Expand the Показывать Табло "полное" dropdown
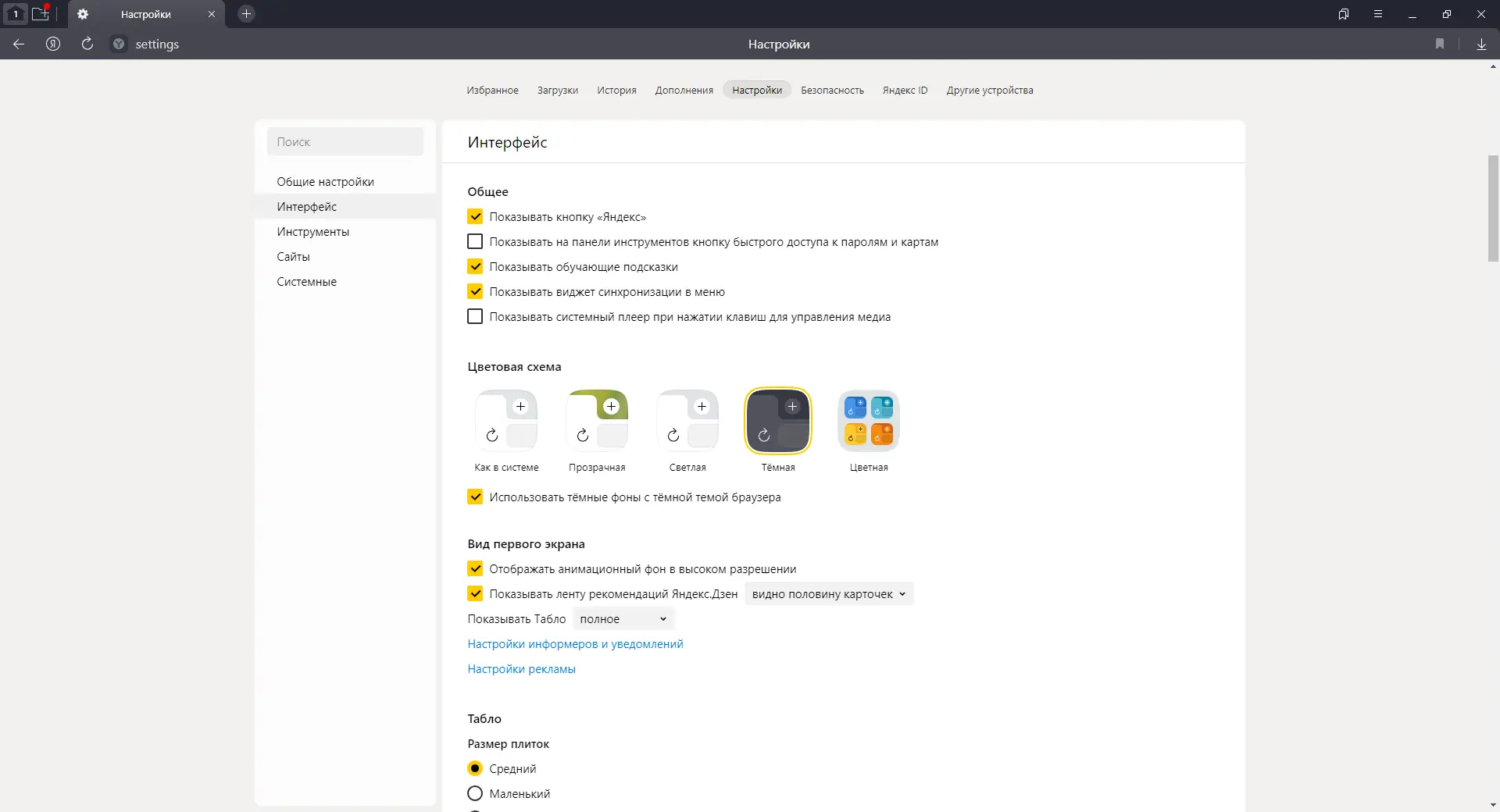This screenshot has height=812, width=1500. coord(623,619)
